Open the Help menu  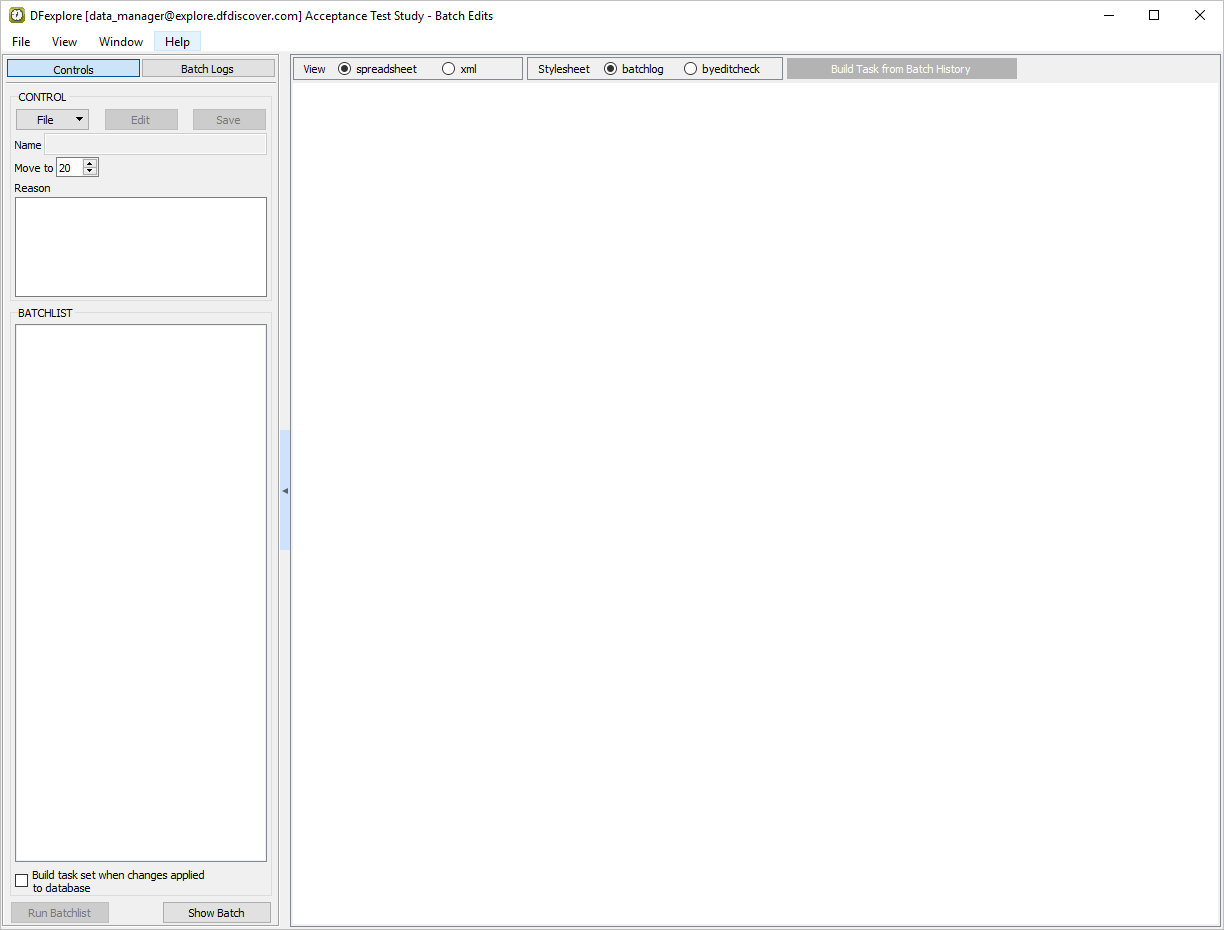[177, 42]
